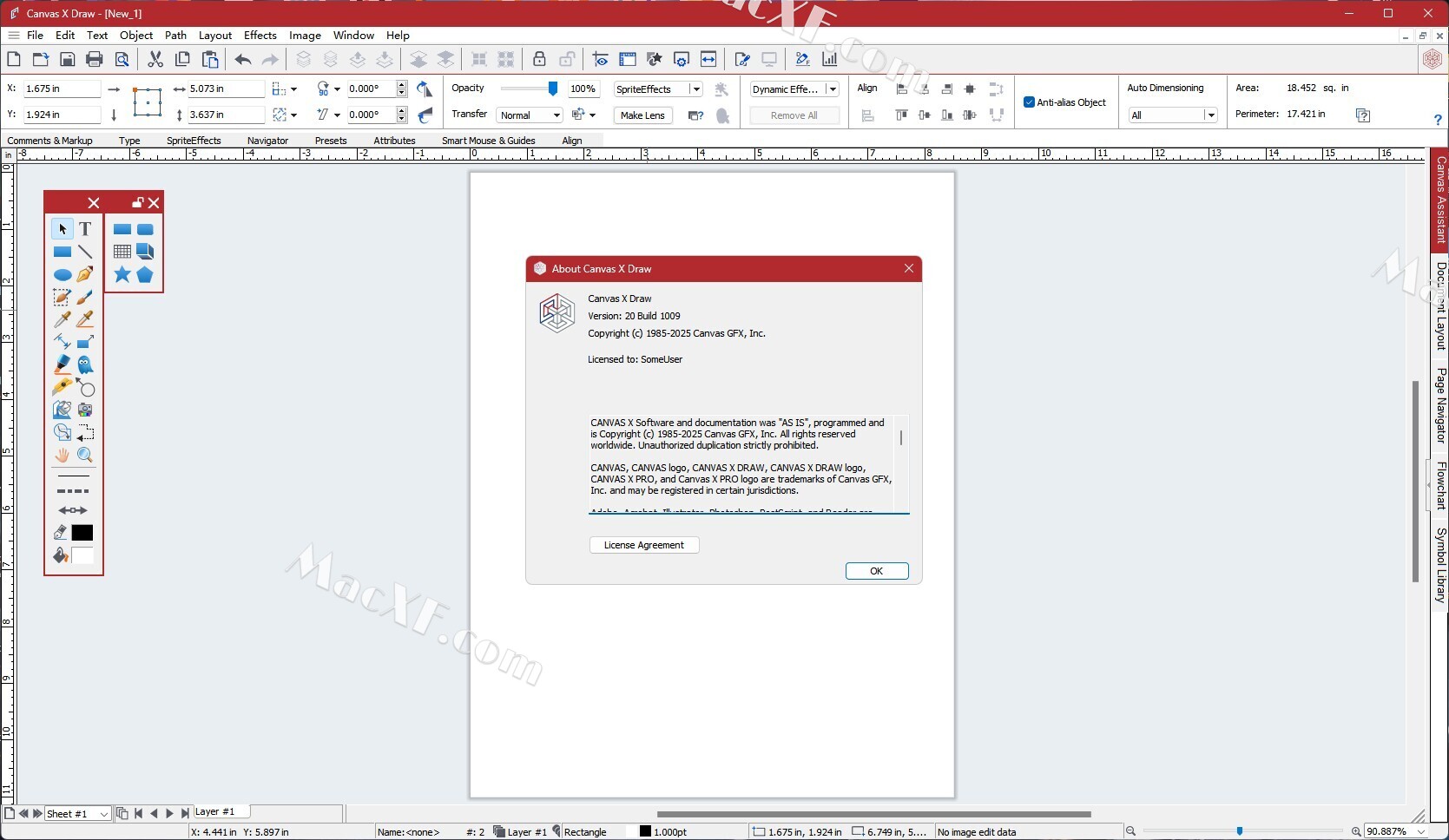
Task: Click the Paste clipboard icon
Action: pos(210,59)
